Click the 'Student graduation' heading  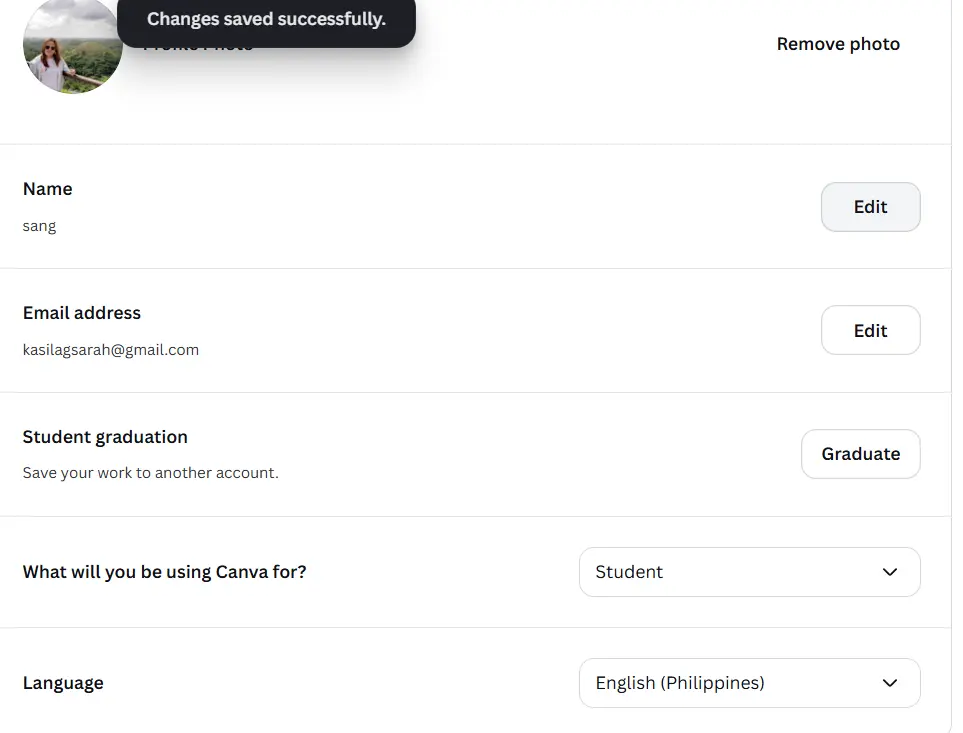pyautogui.click(x=105, y=436)
